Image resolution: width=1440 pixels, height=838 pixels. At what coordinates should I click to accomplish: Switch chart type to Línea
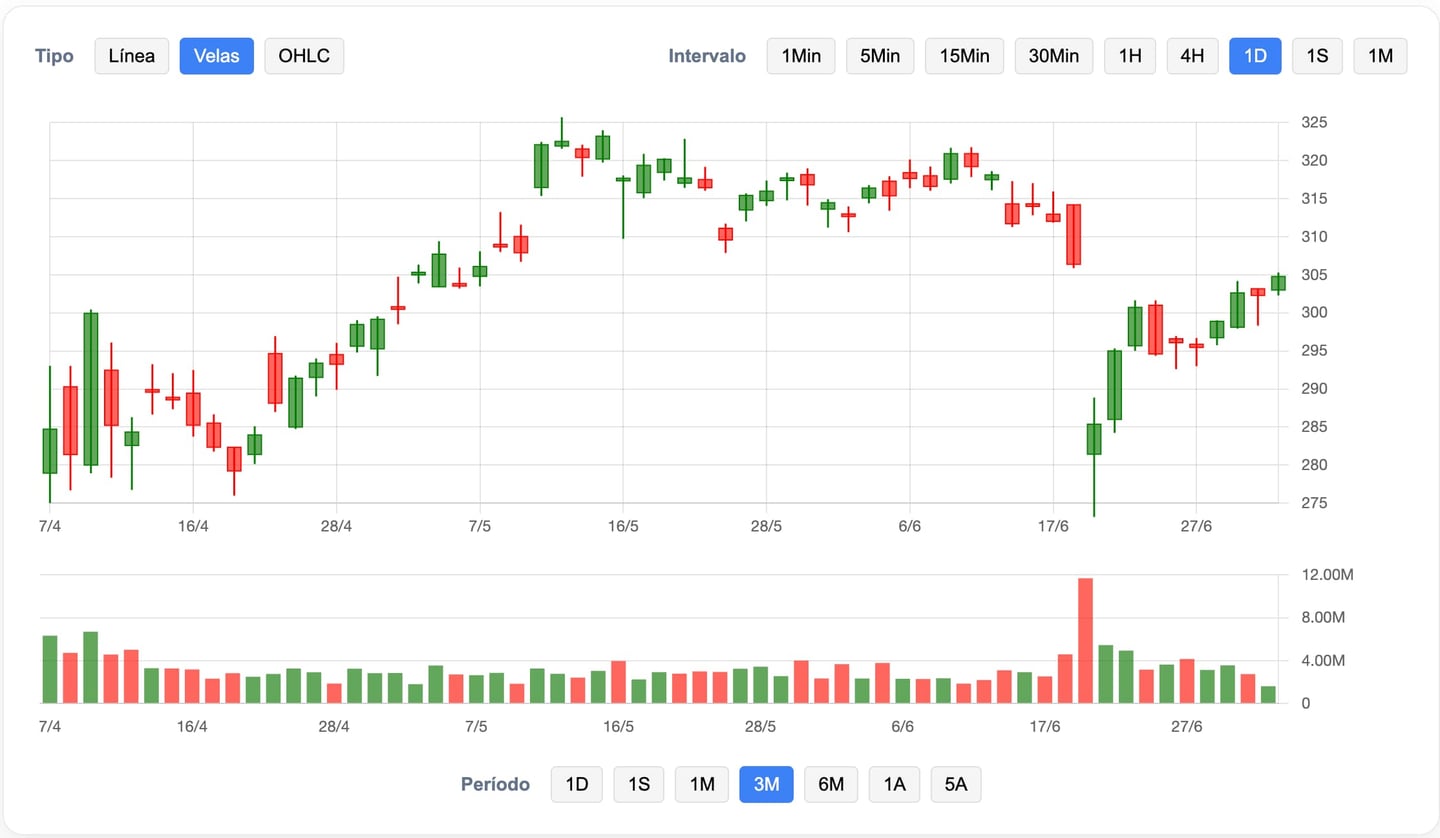[131, 56]
